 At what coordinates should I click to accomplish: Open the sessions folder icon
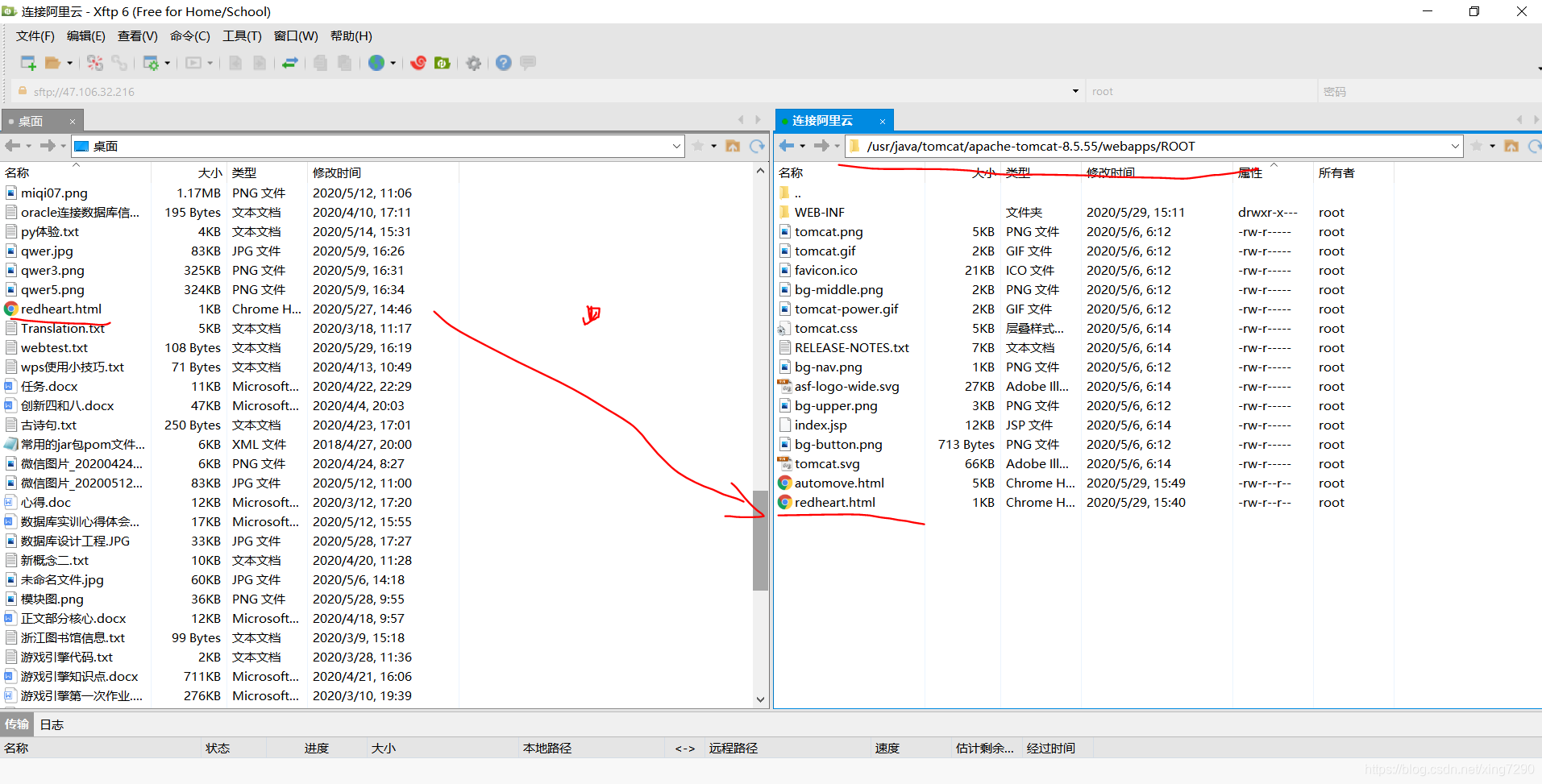pyautogui.click(x=53, y=63)
